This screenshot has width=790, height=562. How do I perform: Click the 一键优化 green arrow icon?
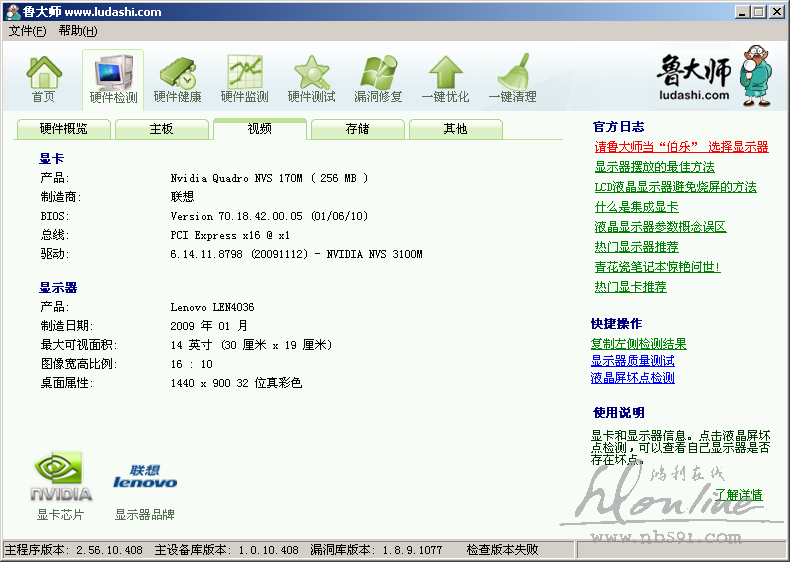point(445,79)
